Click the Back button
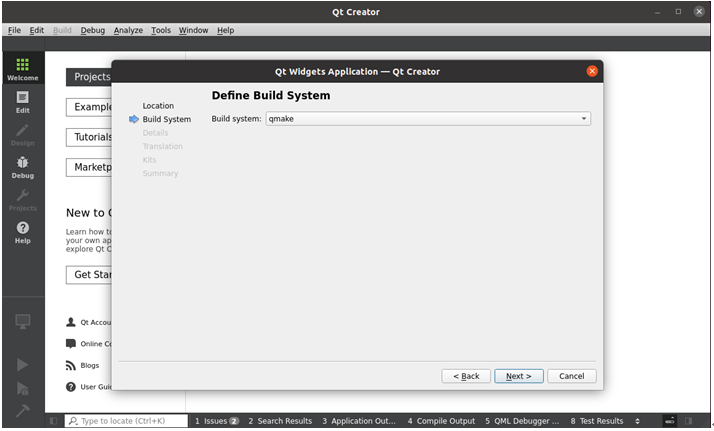The image size is (714, 431). (466, 376)
